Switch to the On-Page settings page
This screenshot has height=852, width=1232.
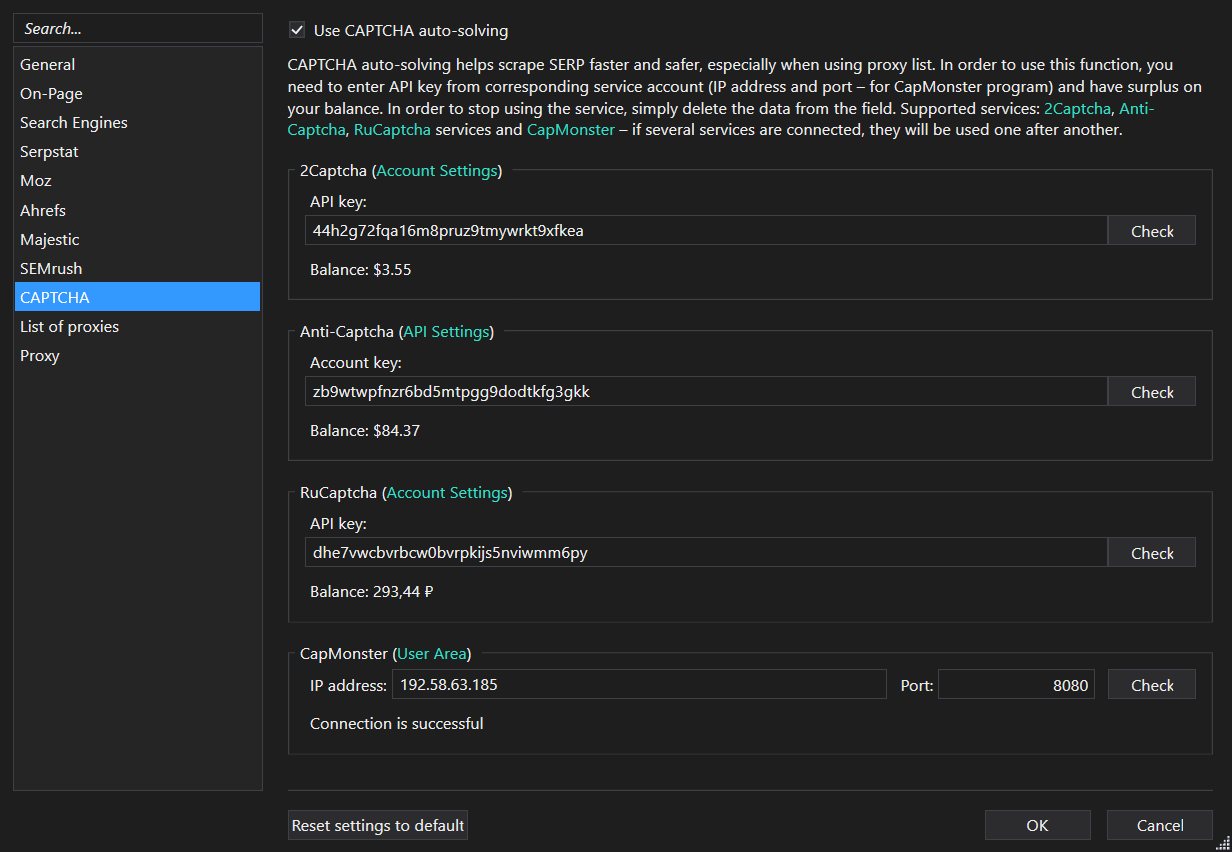(x=51, y=93)
